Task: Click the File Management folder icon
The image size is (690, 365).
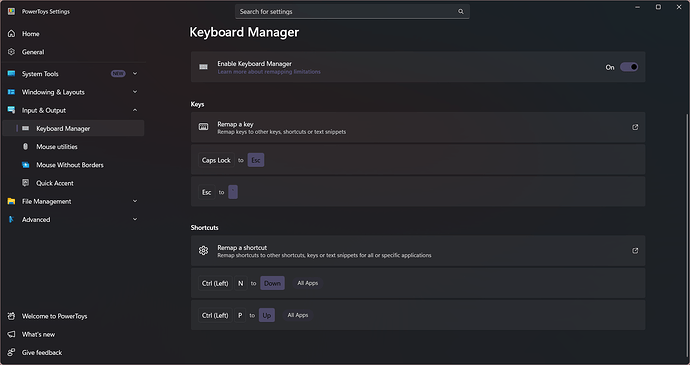Action: pos(11,201)
